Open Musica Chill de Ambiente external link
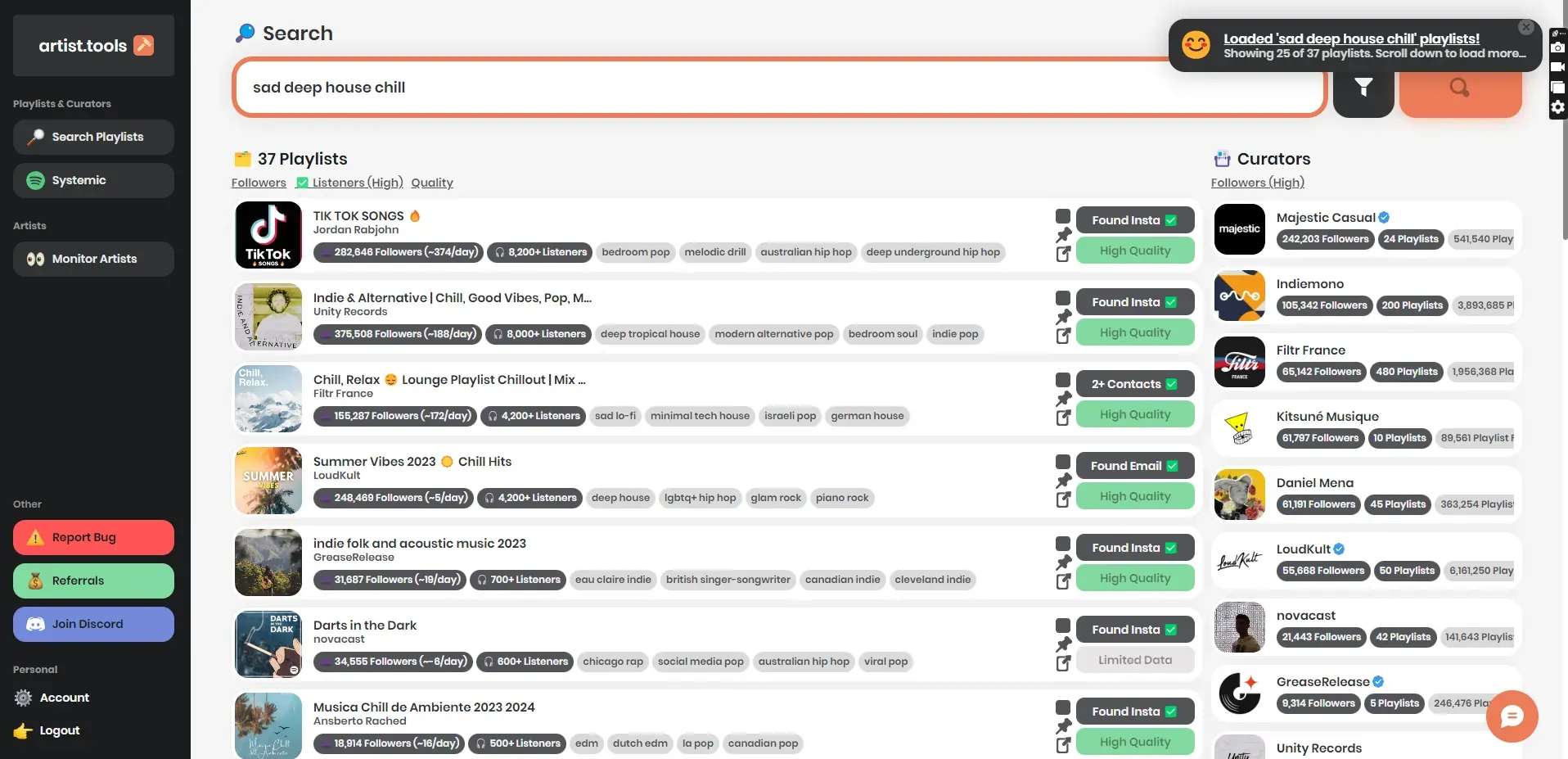 click(1063, 745)
